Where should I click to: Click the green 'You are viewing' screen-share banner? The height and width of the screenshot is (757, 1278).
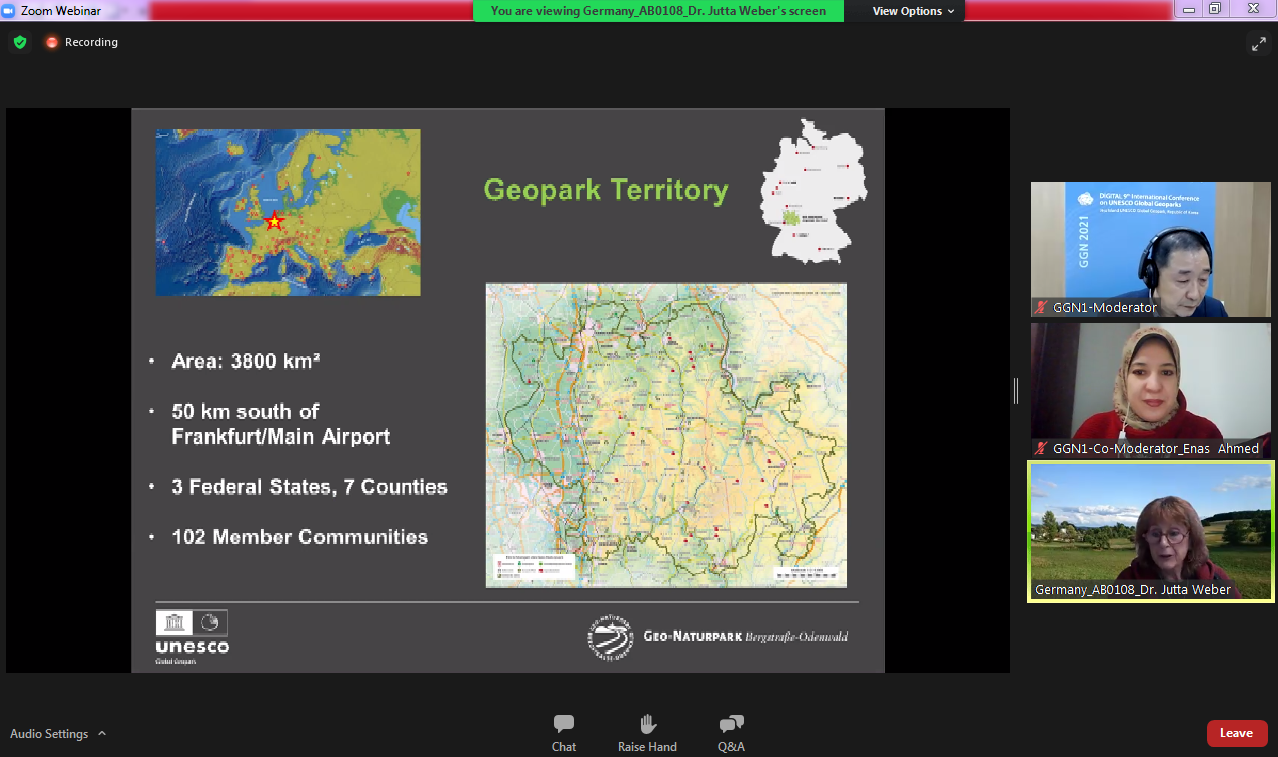pos(658,11)
